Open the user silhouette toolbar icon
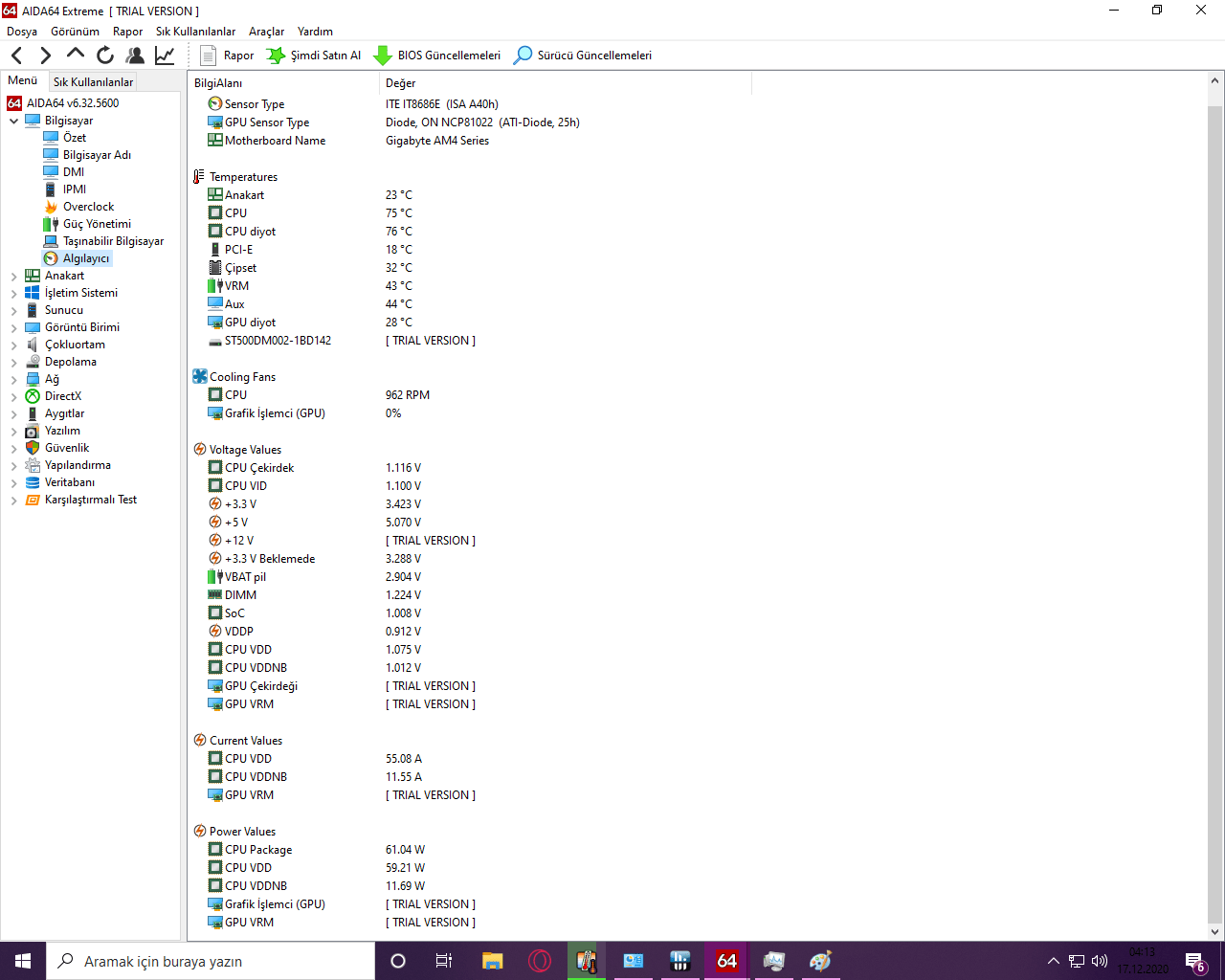The image size is (1225, 980). pyautogui.click(x=135, y=56)
